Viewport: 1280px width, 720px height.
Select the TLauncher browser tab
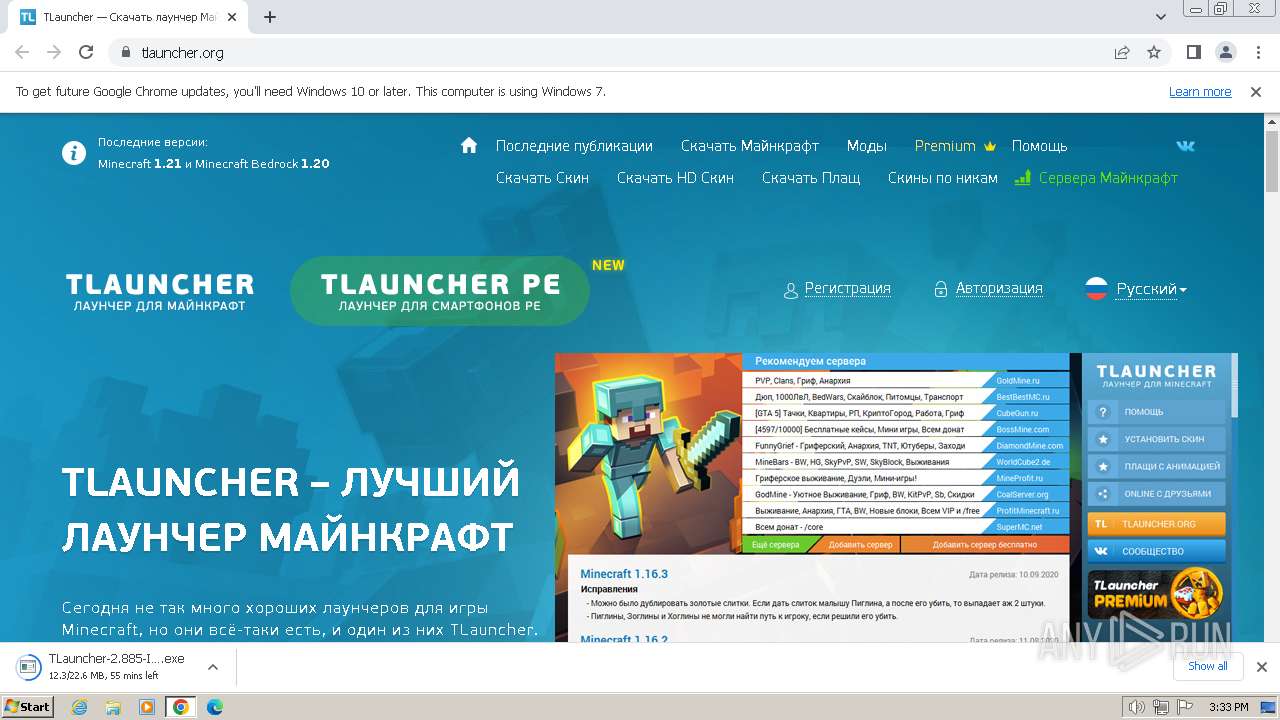pos(128,17)
